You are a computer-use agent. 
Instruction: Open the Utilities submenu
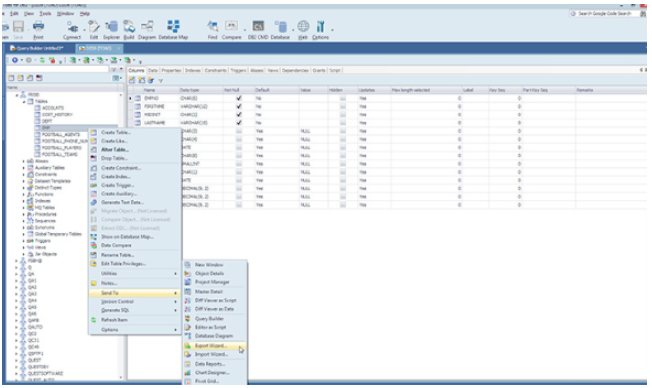pyautogui.click(x=134, y=274)
